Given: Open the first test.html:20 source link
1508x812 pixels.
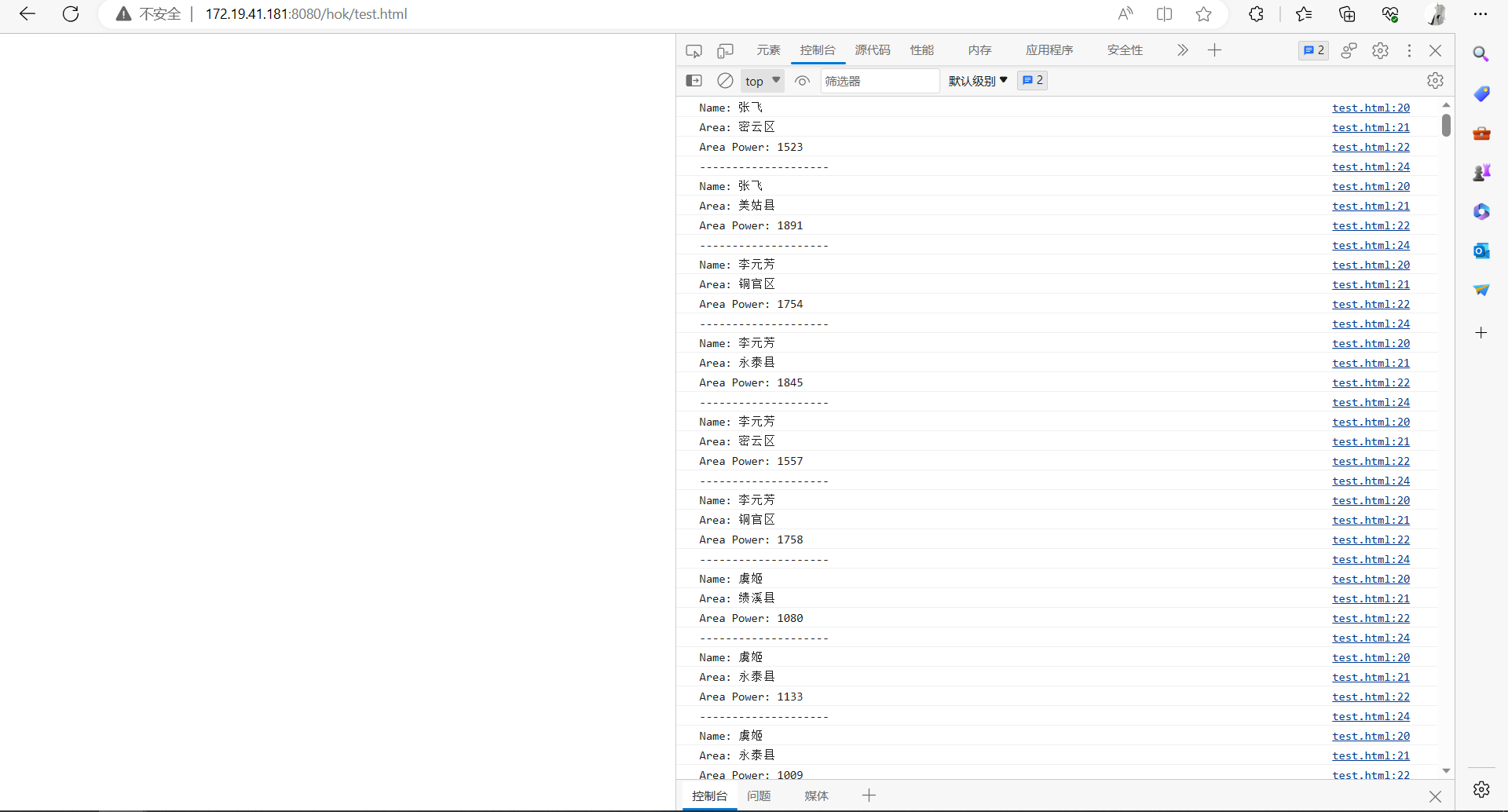Looking at the screenshot, I should click(1371, 108).
